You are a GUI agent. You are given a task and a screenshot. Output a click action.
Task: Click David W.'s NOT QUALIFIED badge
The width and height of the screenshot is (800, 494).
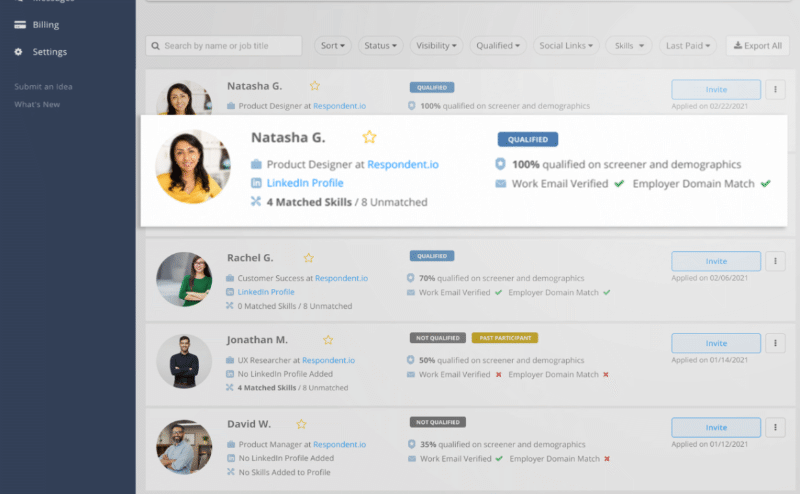pos(437,422)
